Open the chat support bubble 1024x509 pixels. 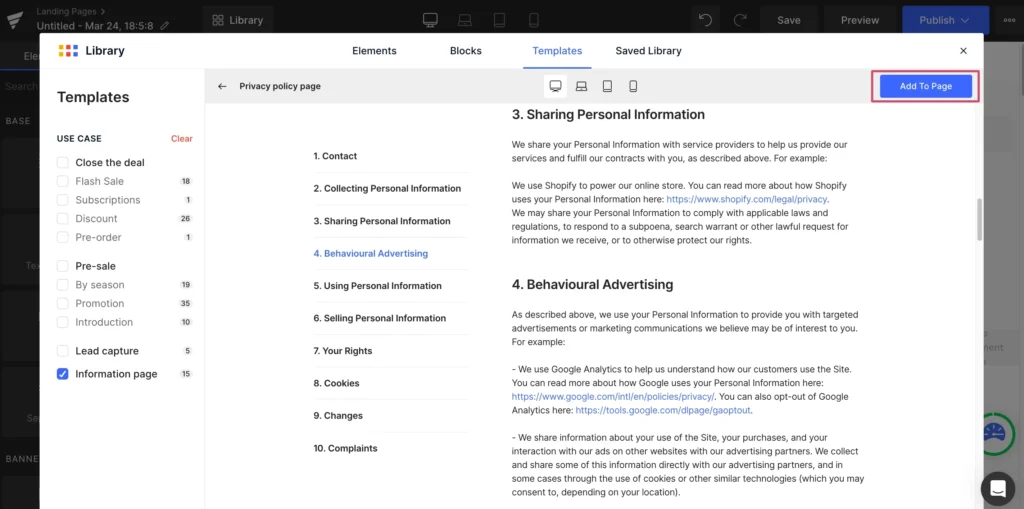[997, 488]
